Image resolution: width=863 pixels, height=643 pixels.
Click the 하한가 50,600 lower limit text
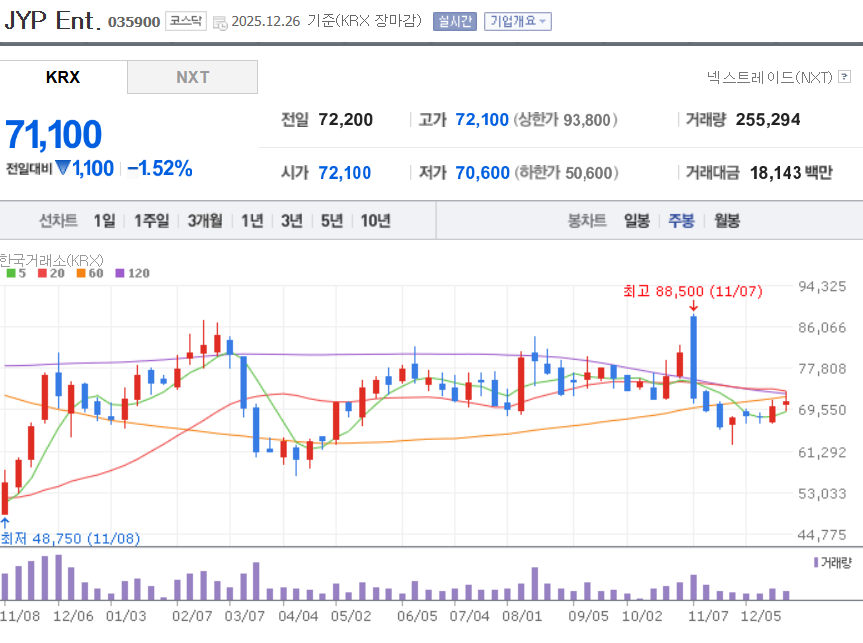coord(566,173)
